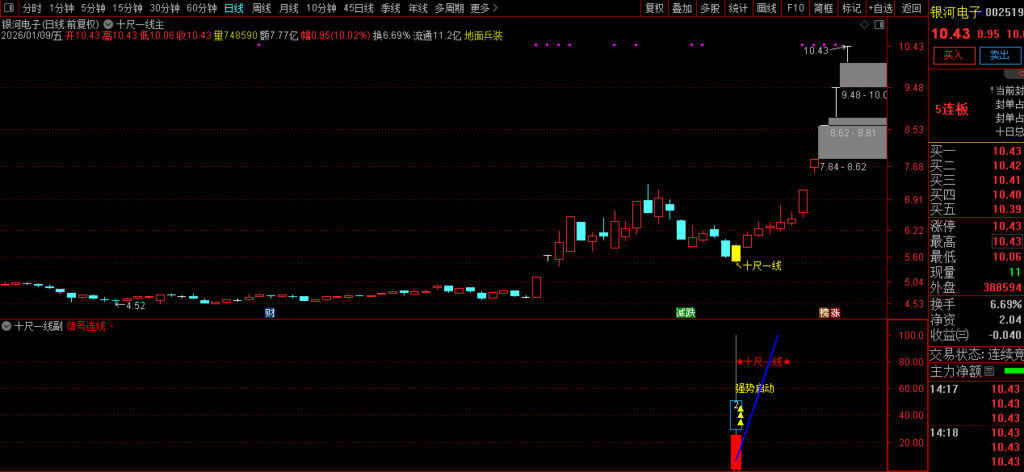Click the yellow 十尺一线 signal candle
Screen dimensions: 1024x472
pos(736,253)
